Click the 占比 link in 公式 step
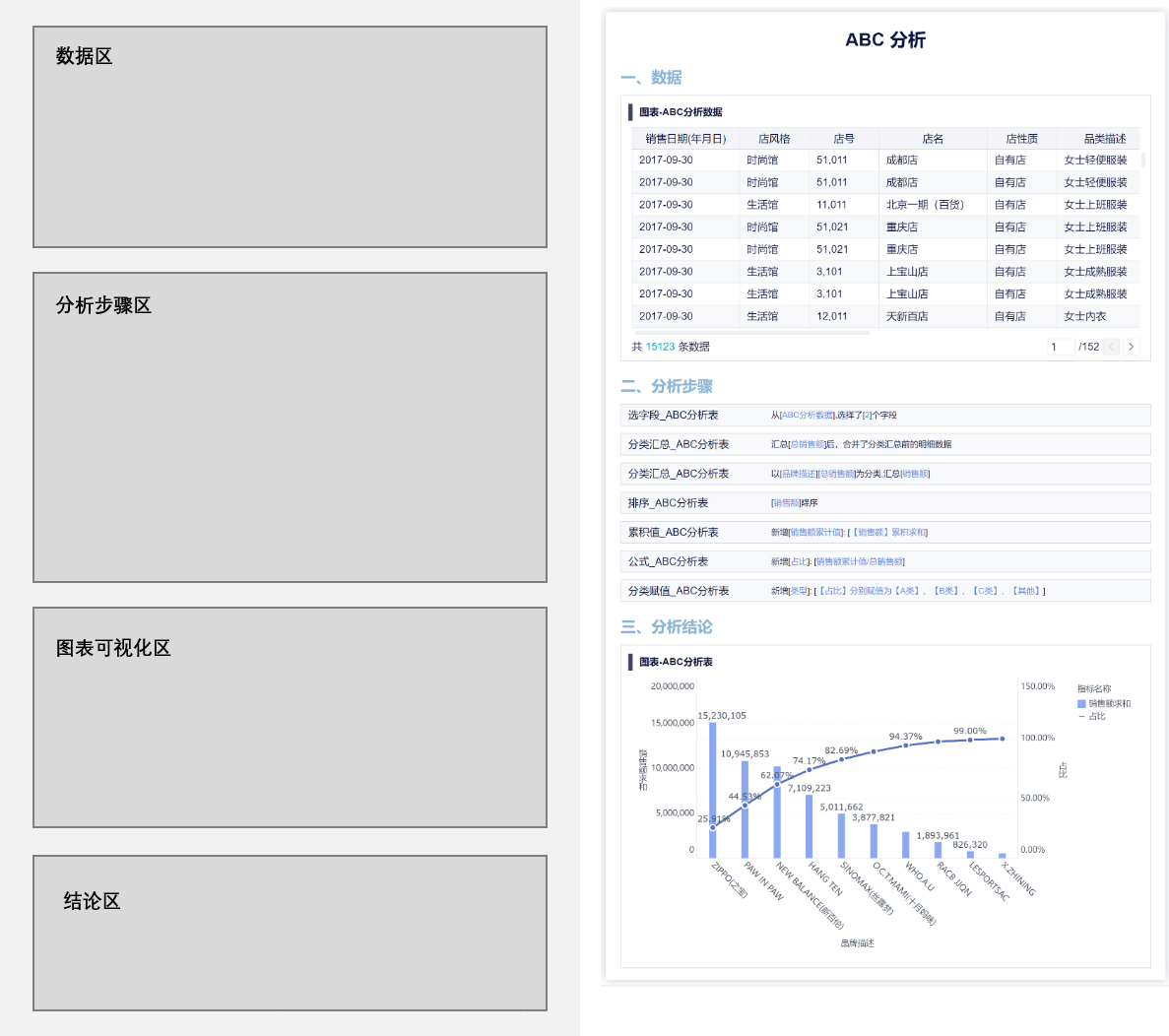 coord(799,561)
